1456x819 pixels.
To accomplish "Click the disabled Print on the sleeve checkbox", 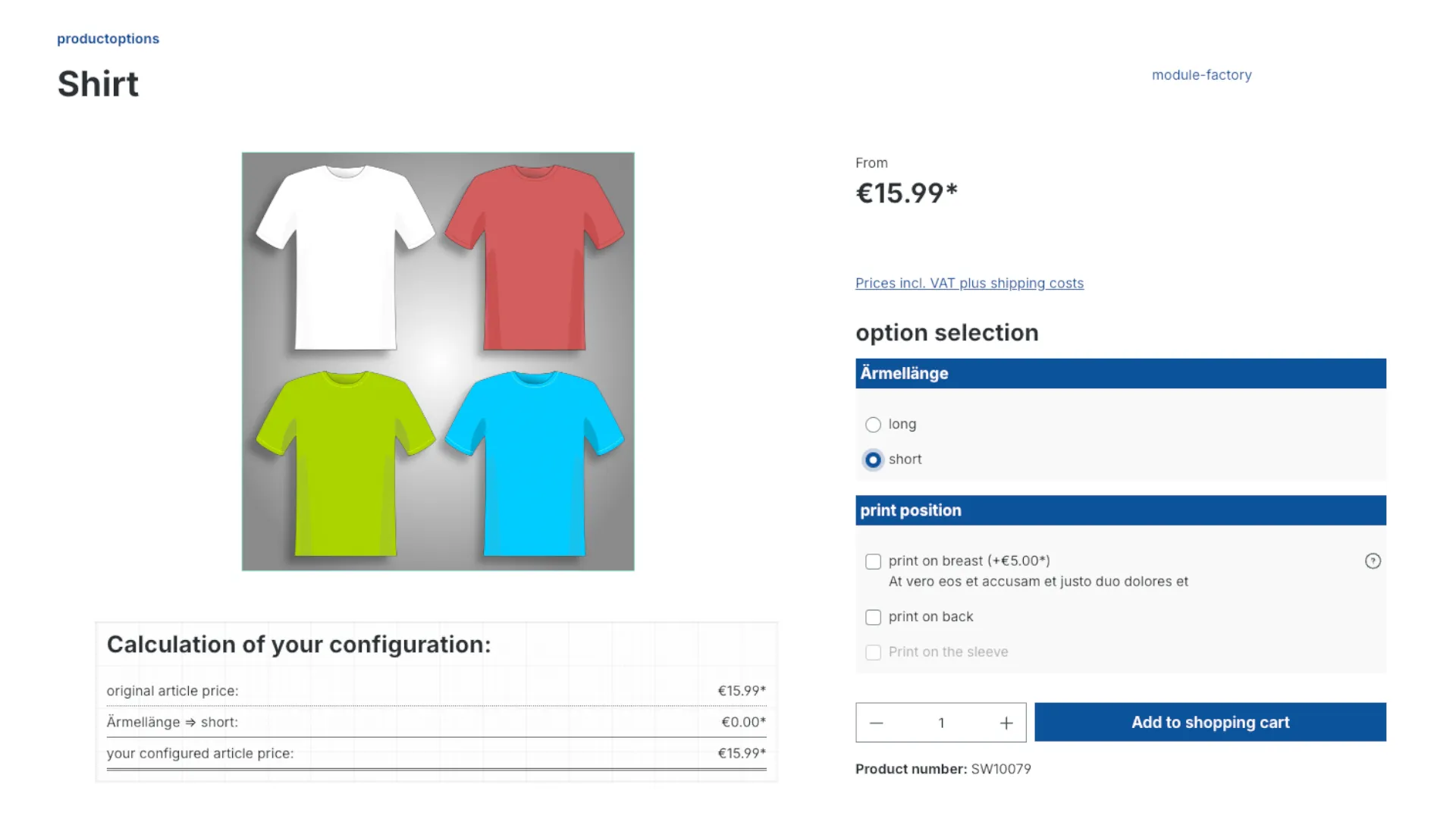I will (x=873, y=652).
